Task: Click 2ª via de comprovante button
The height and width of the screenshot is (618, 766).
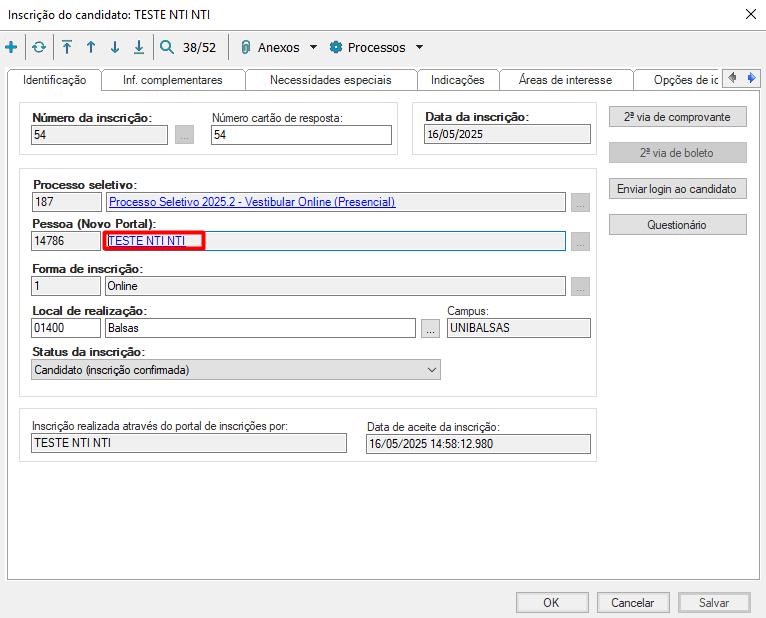Action: click(677, 117)
